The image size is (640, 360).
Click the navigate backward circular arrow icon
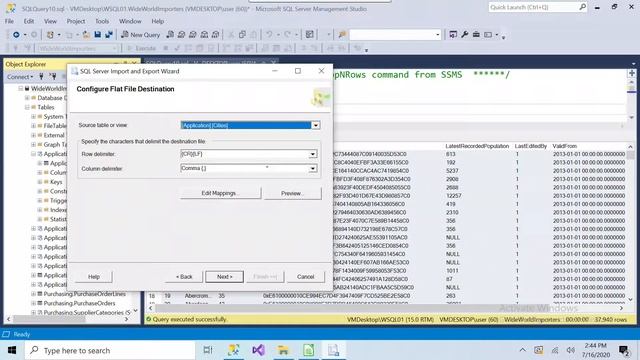coord(16,35)
